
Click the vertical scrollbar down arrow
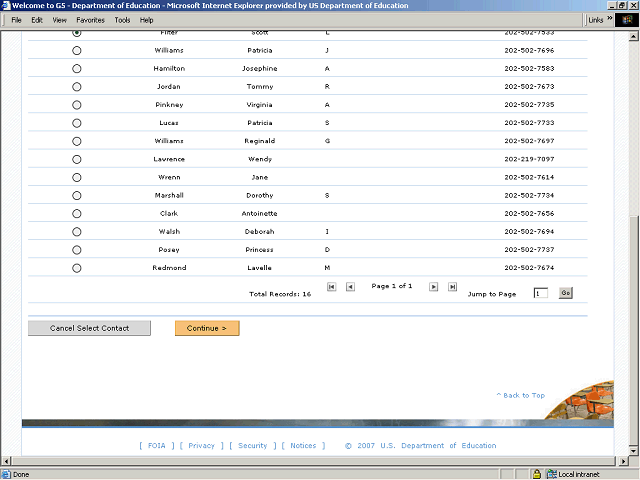pyautogui.click(x=633, y=451)
